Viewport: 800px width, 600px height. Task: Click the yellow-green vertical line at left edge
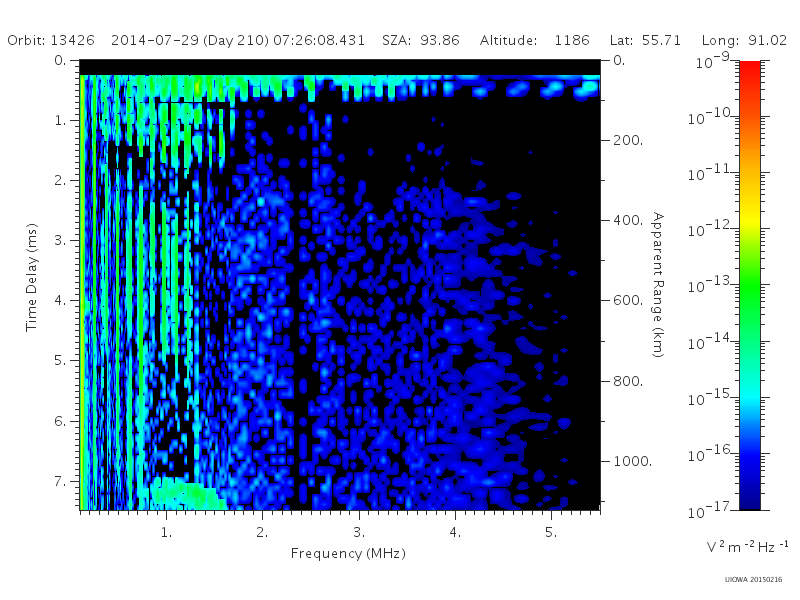click(82, 292)
